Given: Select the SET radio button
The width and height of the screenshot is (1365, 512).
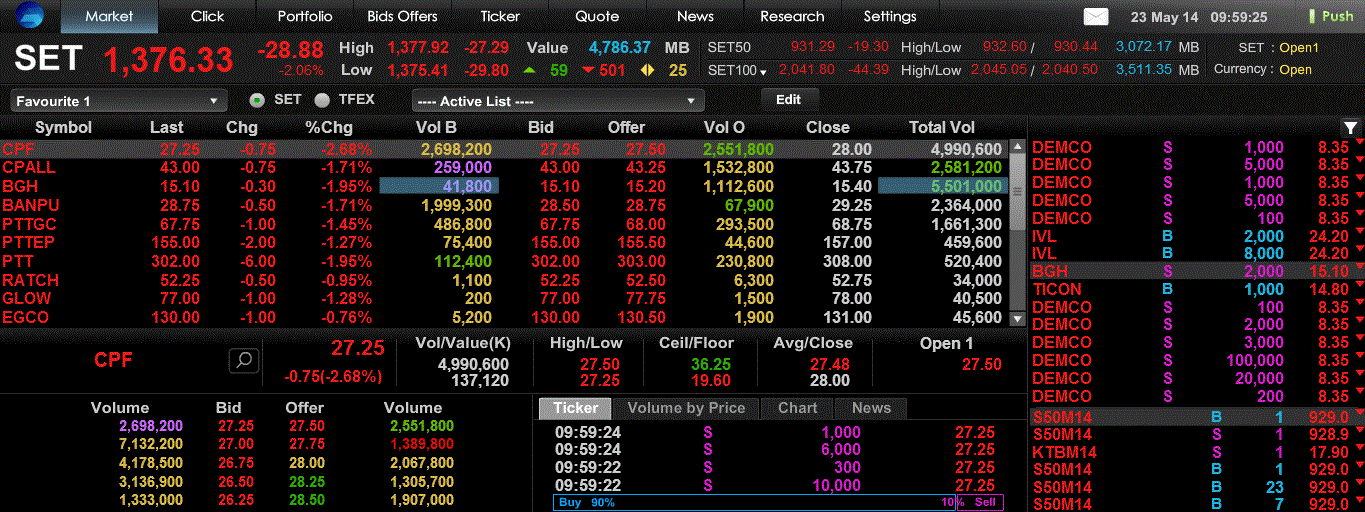Looking at the screenshot, I should 257,100.
